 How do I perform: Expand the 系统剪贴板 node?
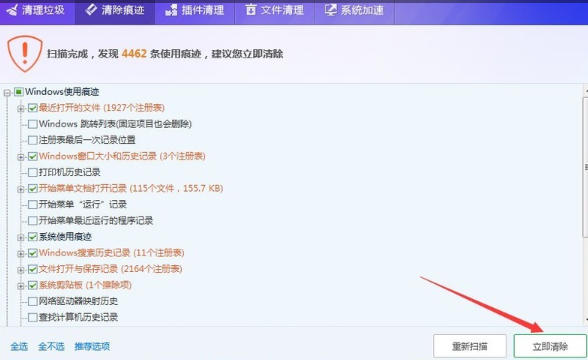point(21,286)
